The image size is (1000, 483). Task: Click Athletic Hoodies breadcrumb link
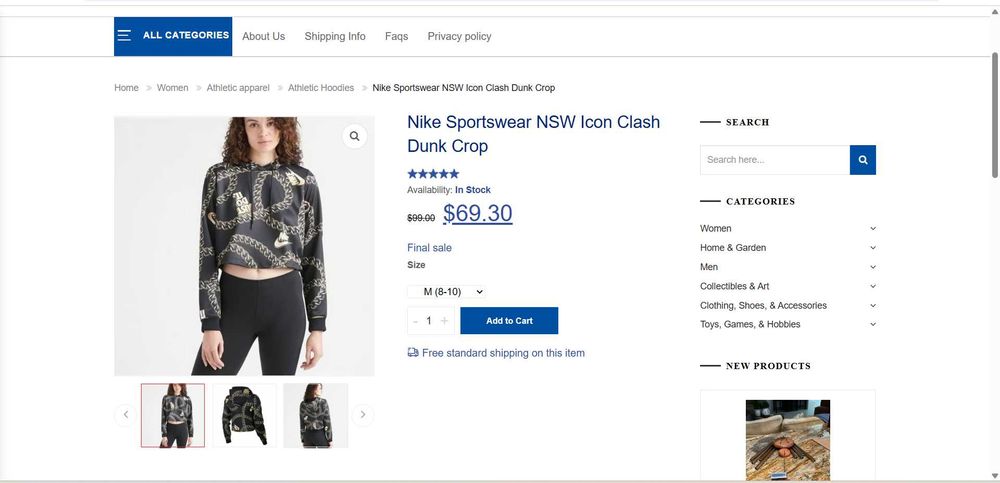point(321,88)
